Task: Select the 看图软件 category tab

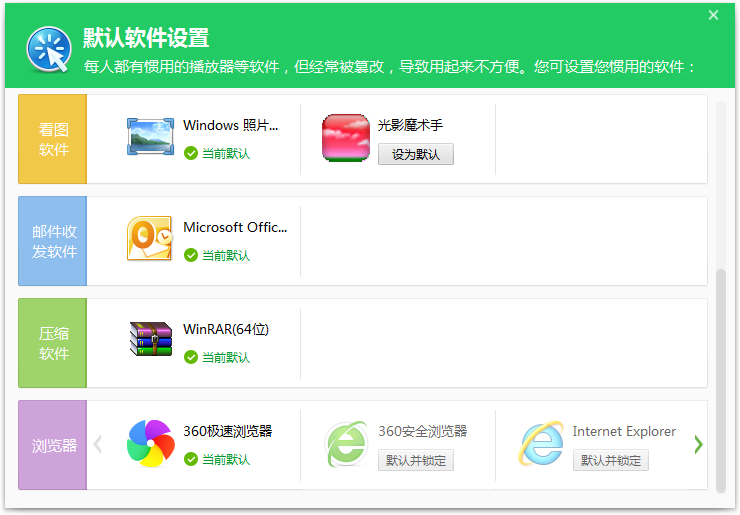Action: click(53, 139)
